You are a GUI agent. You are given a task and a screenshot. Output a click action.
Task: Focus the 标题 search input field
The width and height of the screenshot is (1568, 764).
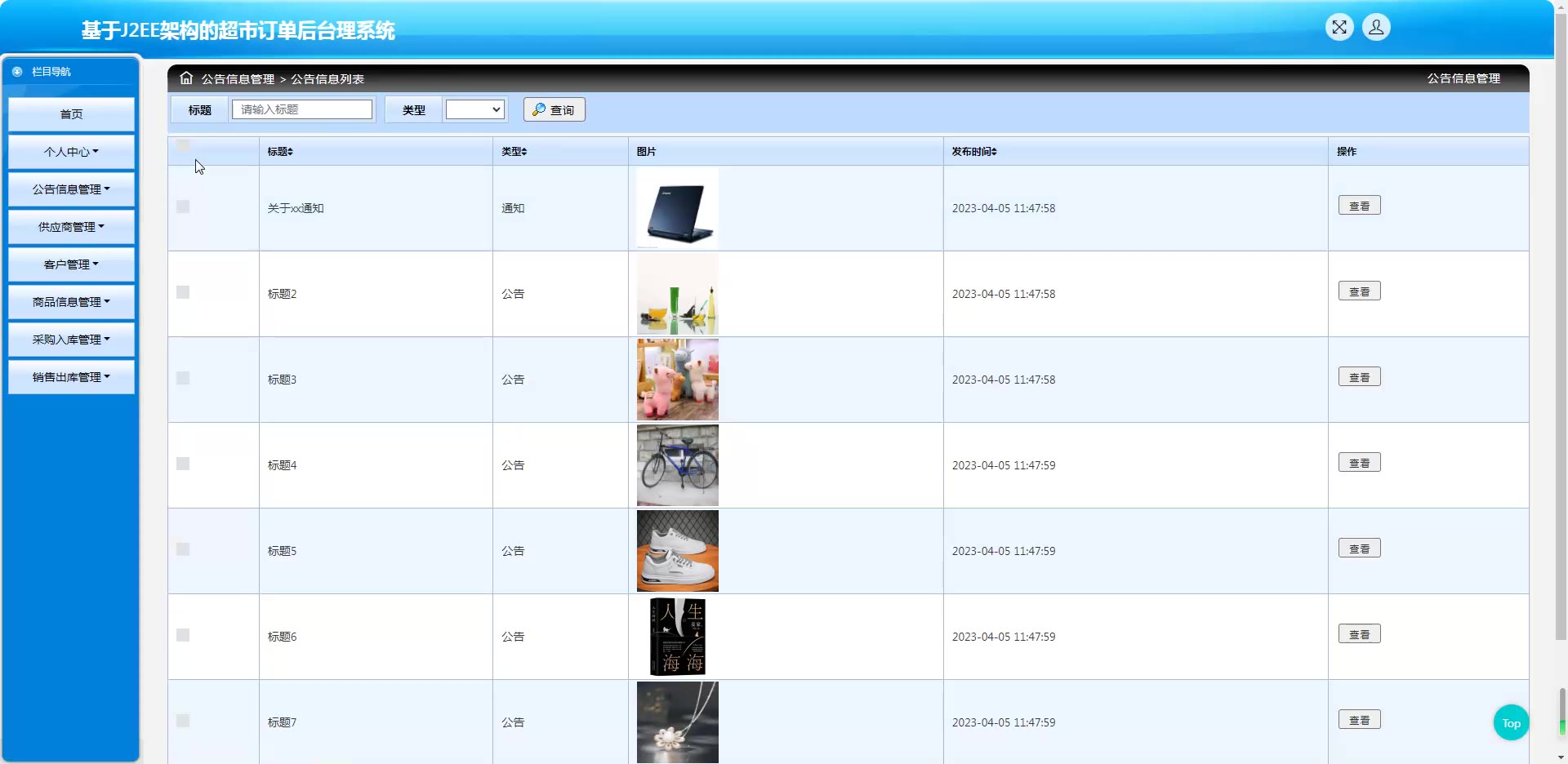[x=302, y=109]
